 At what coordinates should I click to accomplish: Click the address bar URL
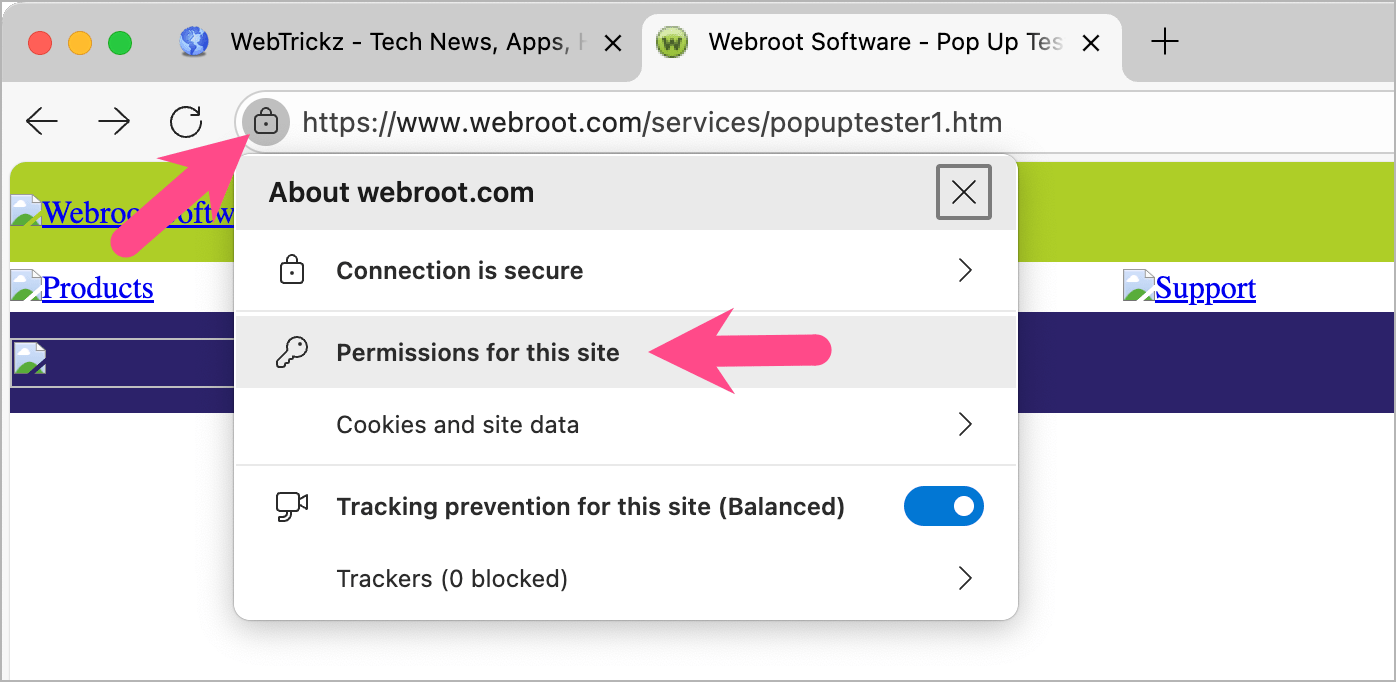coord(652,123)
